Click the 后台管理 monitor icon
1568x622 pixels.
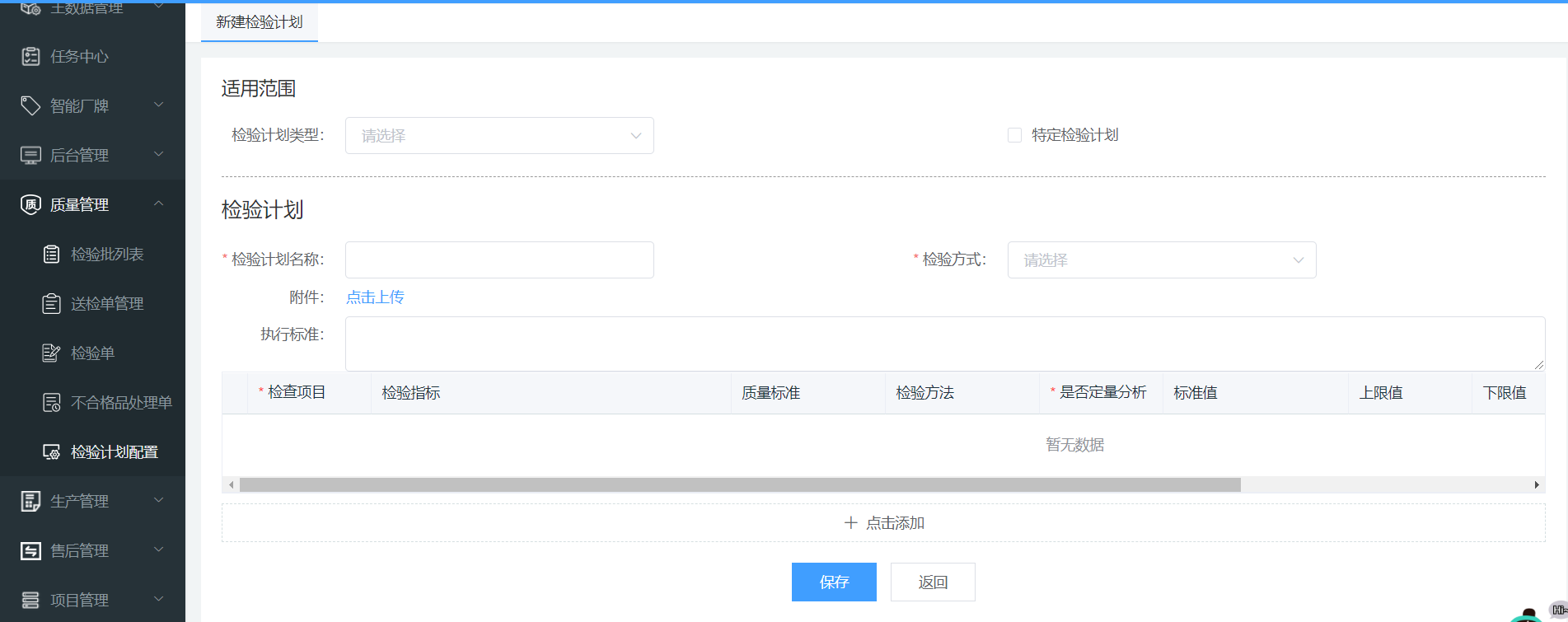[x=30, y=155]
